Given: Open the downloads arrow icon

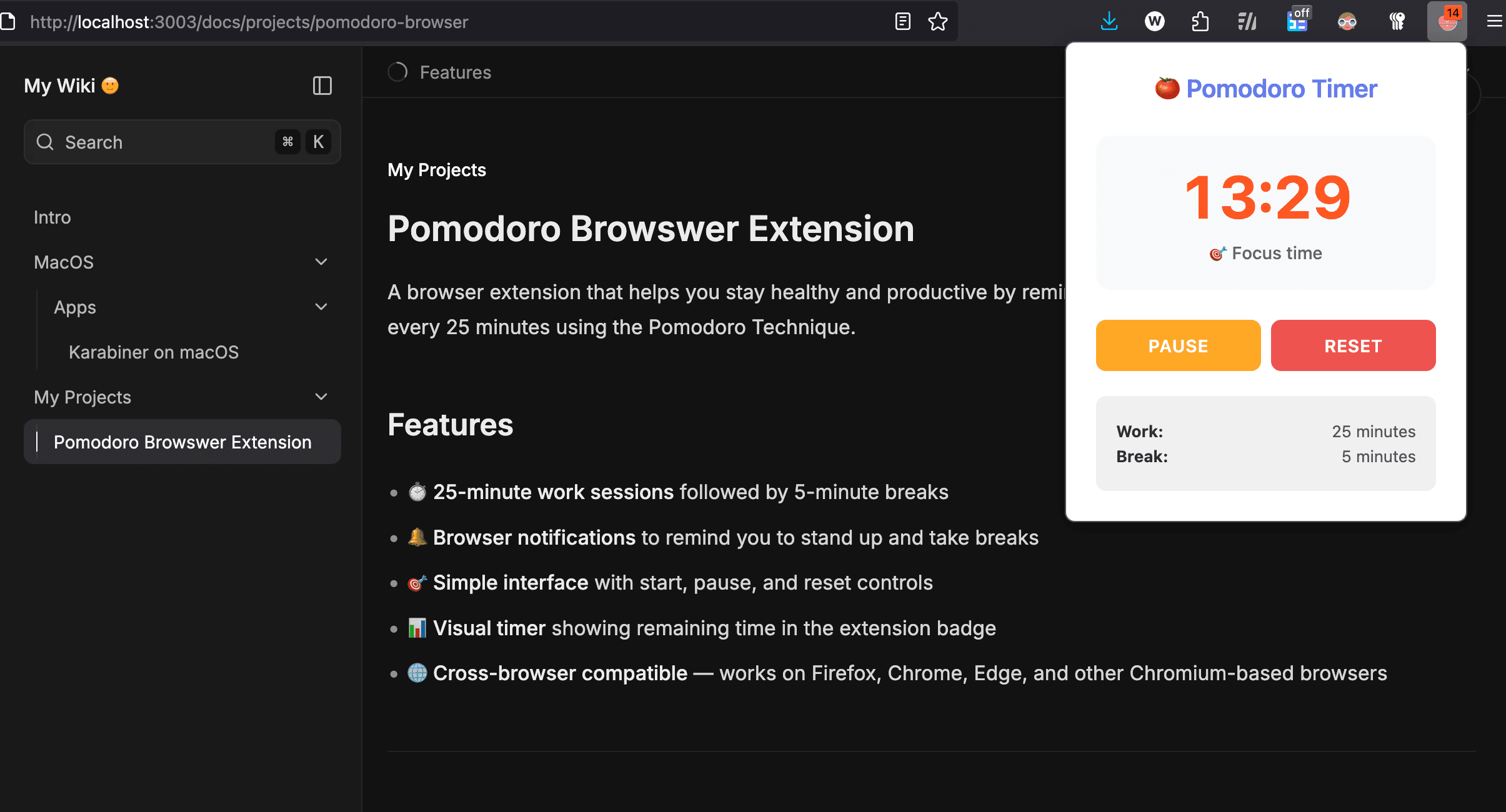Looking at the screenshot, I should (1109, 22).
